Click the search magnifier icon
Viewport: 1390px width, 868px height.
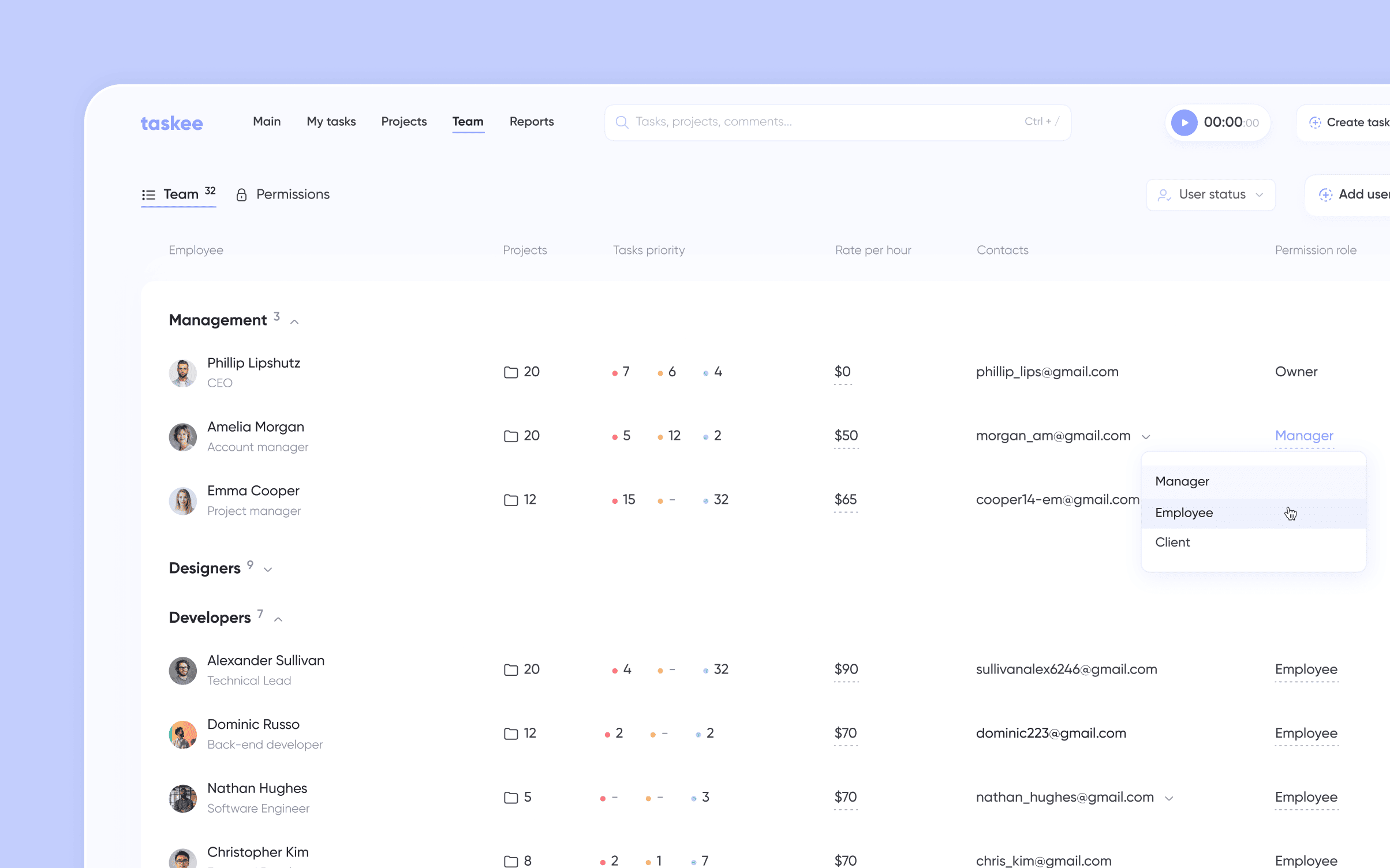click(x=622, y=122)
